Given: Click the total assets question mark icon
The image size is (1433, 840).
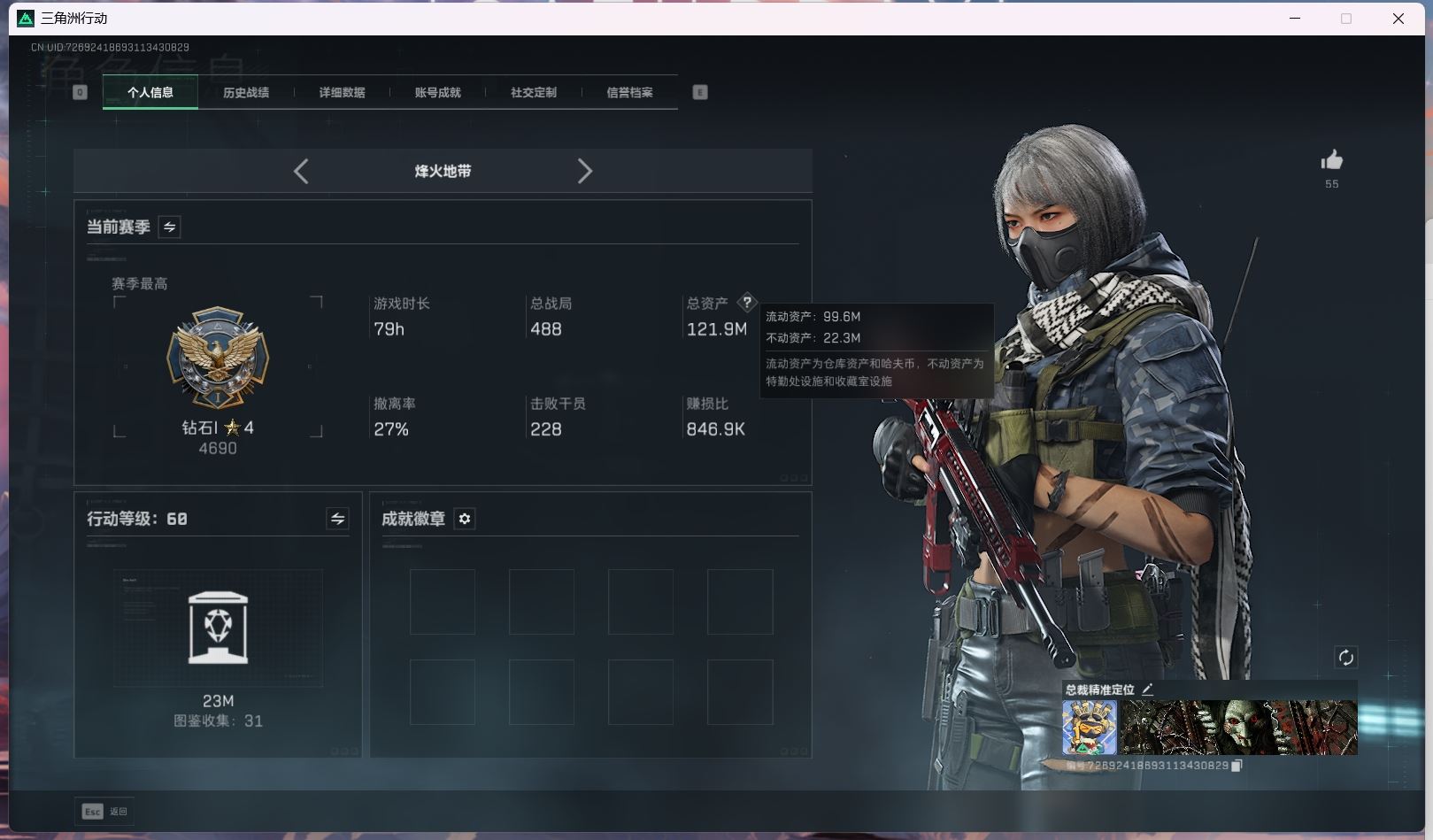Looking at the screenshot, I should [747, 303].
